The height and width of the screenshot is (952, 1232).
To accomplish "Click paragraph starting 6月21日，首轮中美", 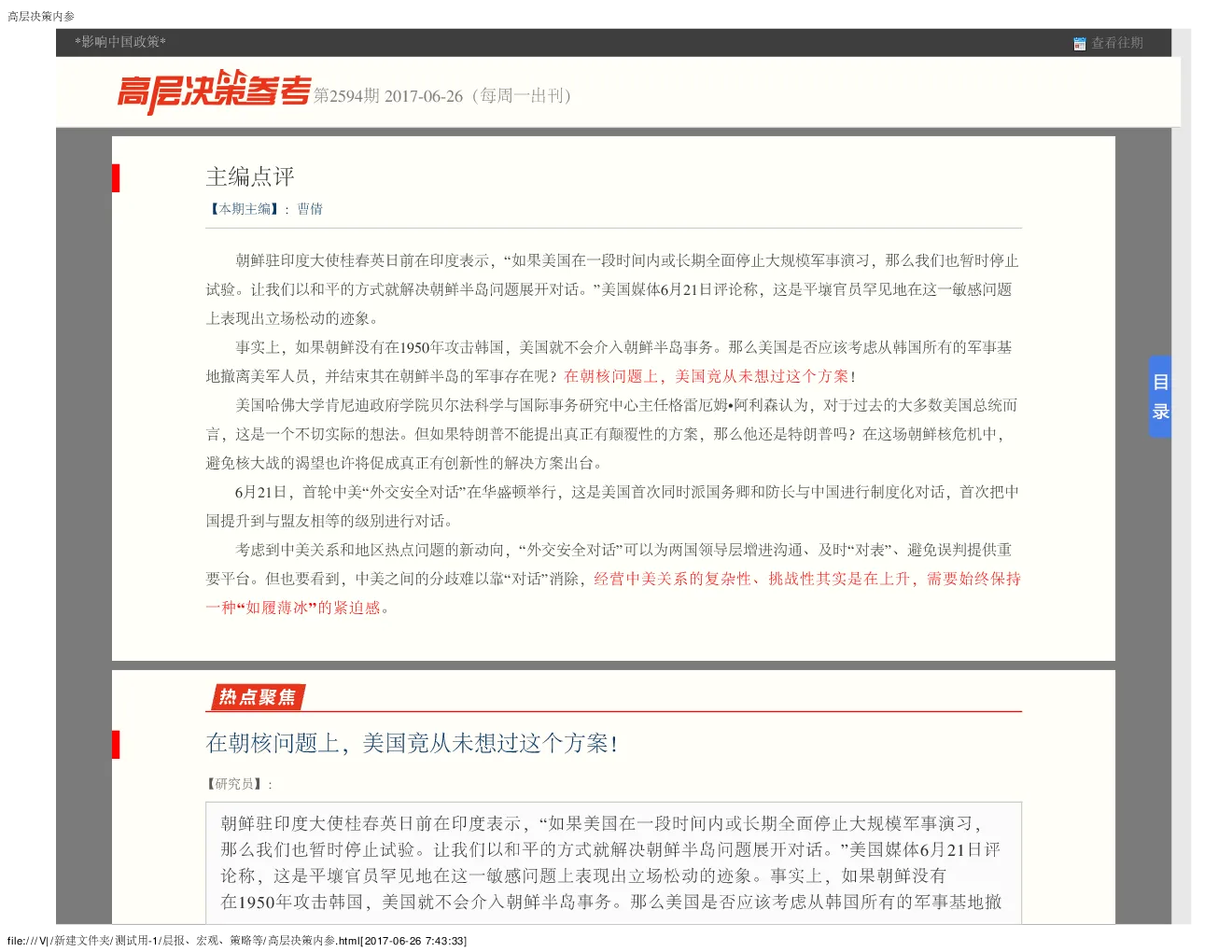I will 612,506.
